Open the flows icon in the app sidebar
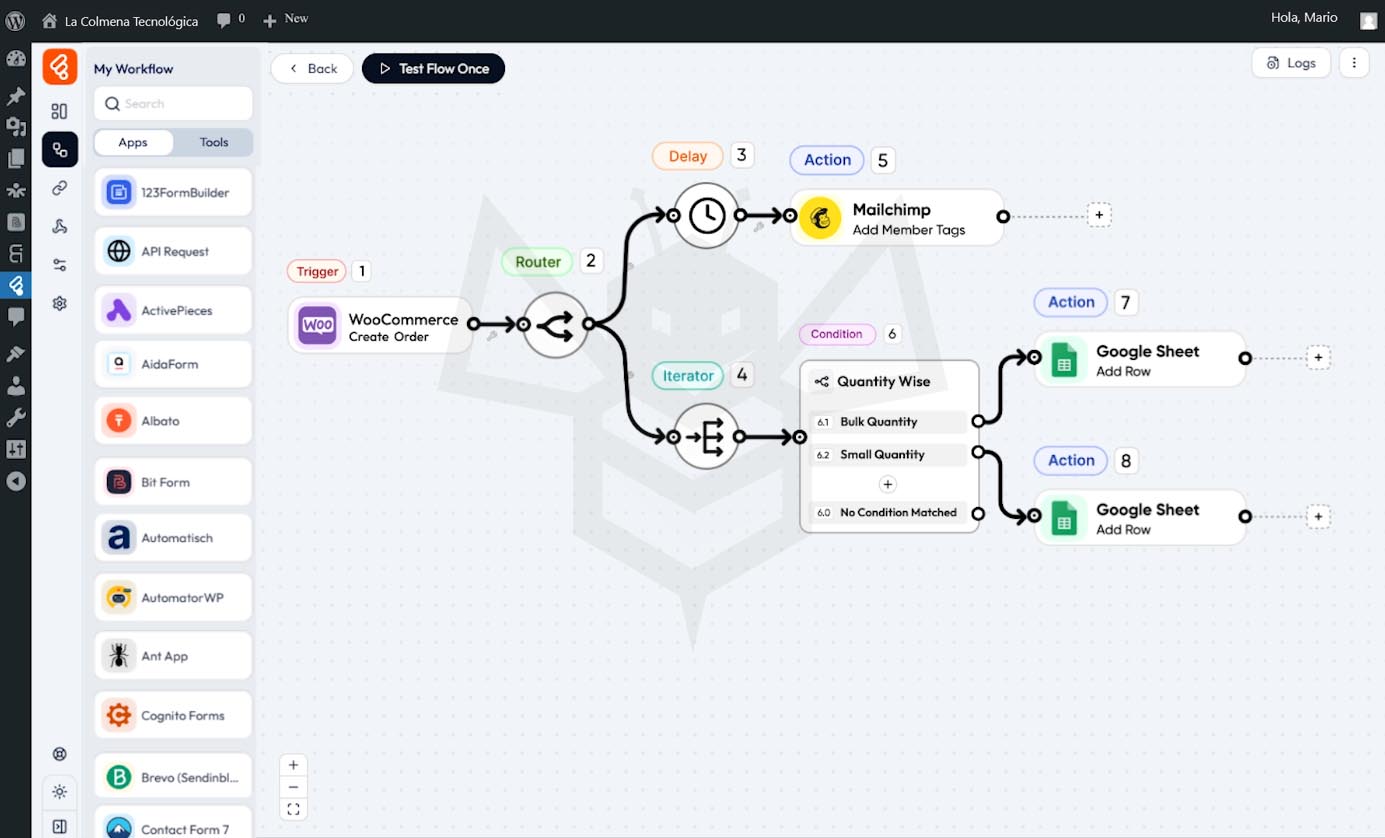 pos(60,150)
